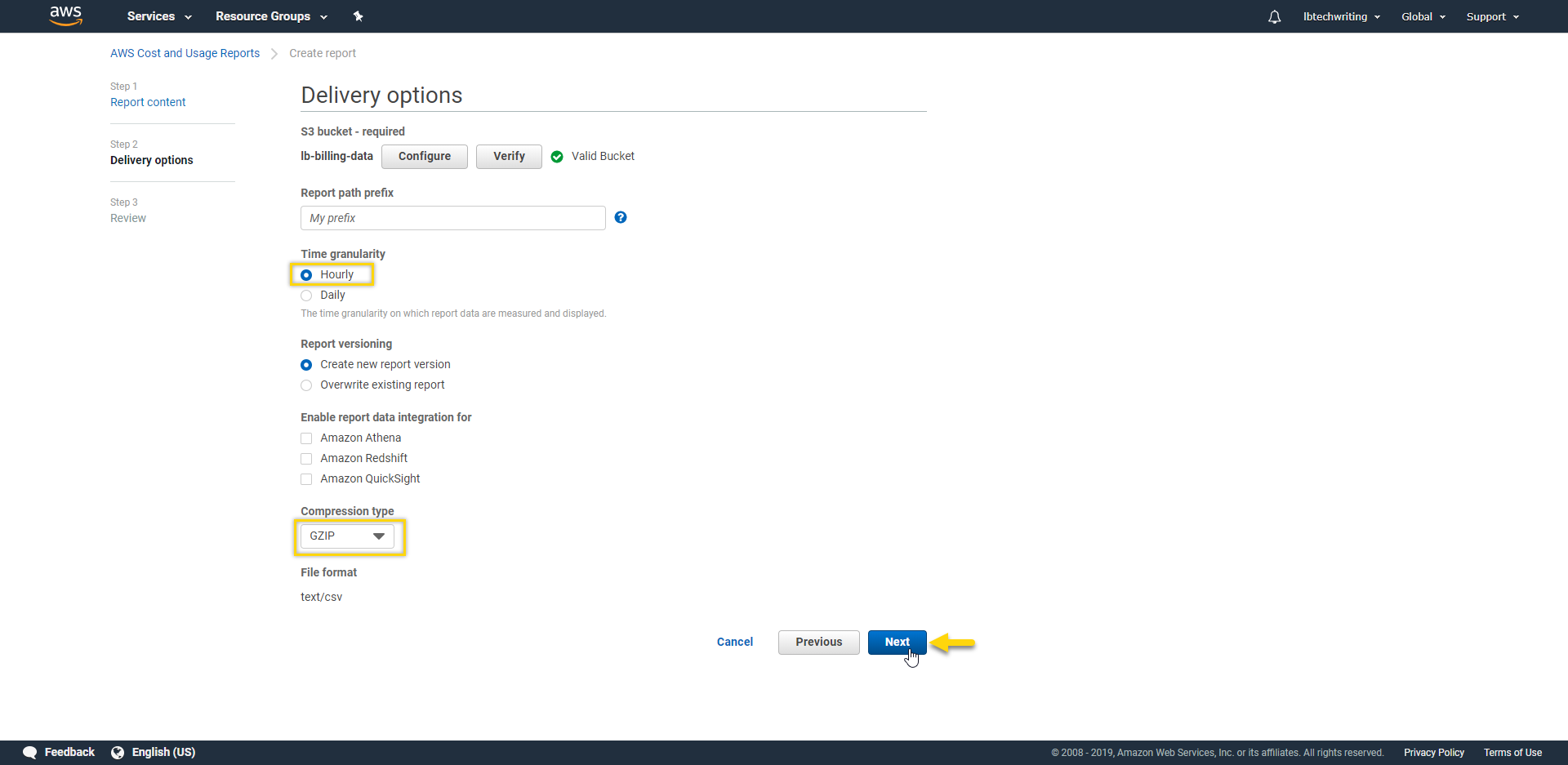
Task: Click the blue Next button
Action: 897,643
